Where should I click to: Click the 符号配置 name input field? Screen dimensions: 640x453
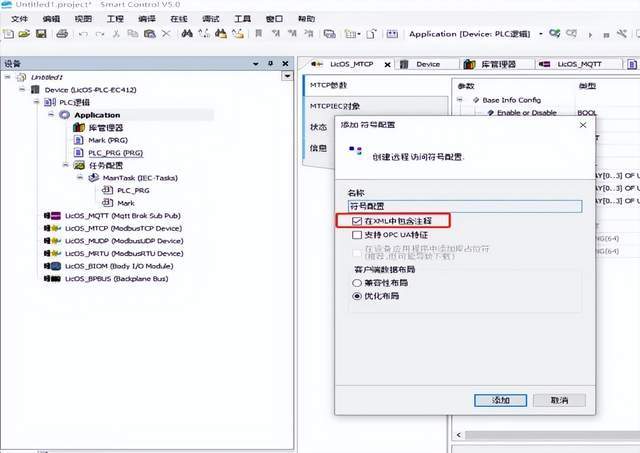[463, 205]
